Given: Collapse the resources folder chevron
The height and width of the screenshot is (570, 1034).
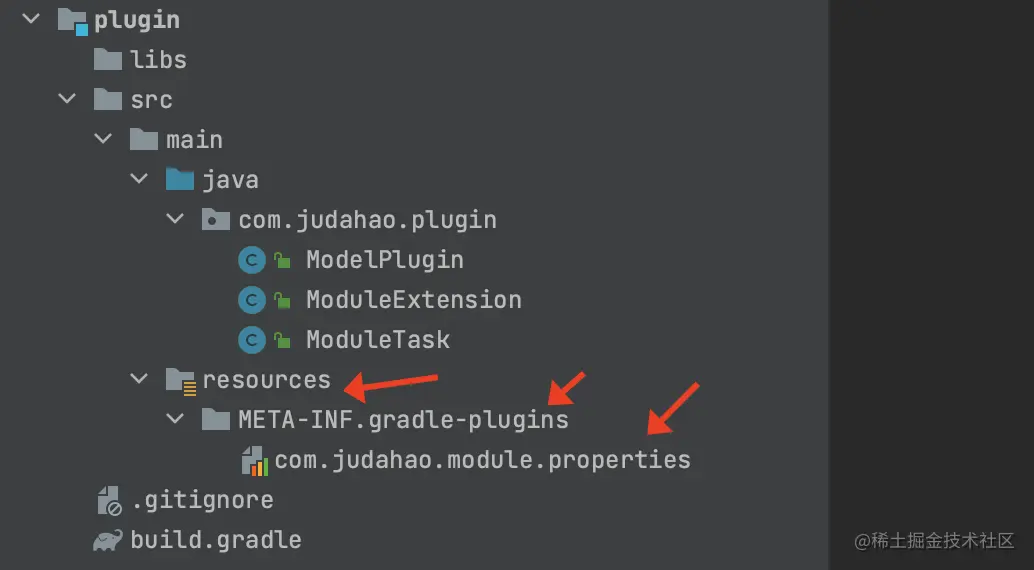Looking at the screenshot, I should coord(138,379).
